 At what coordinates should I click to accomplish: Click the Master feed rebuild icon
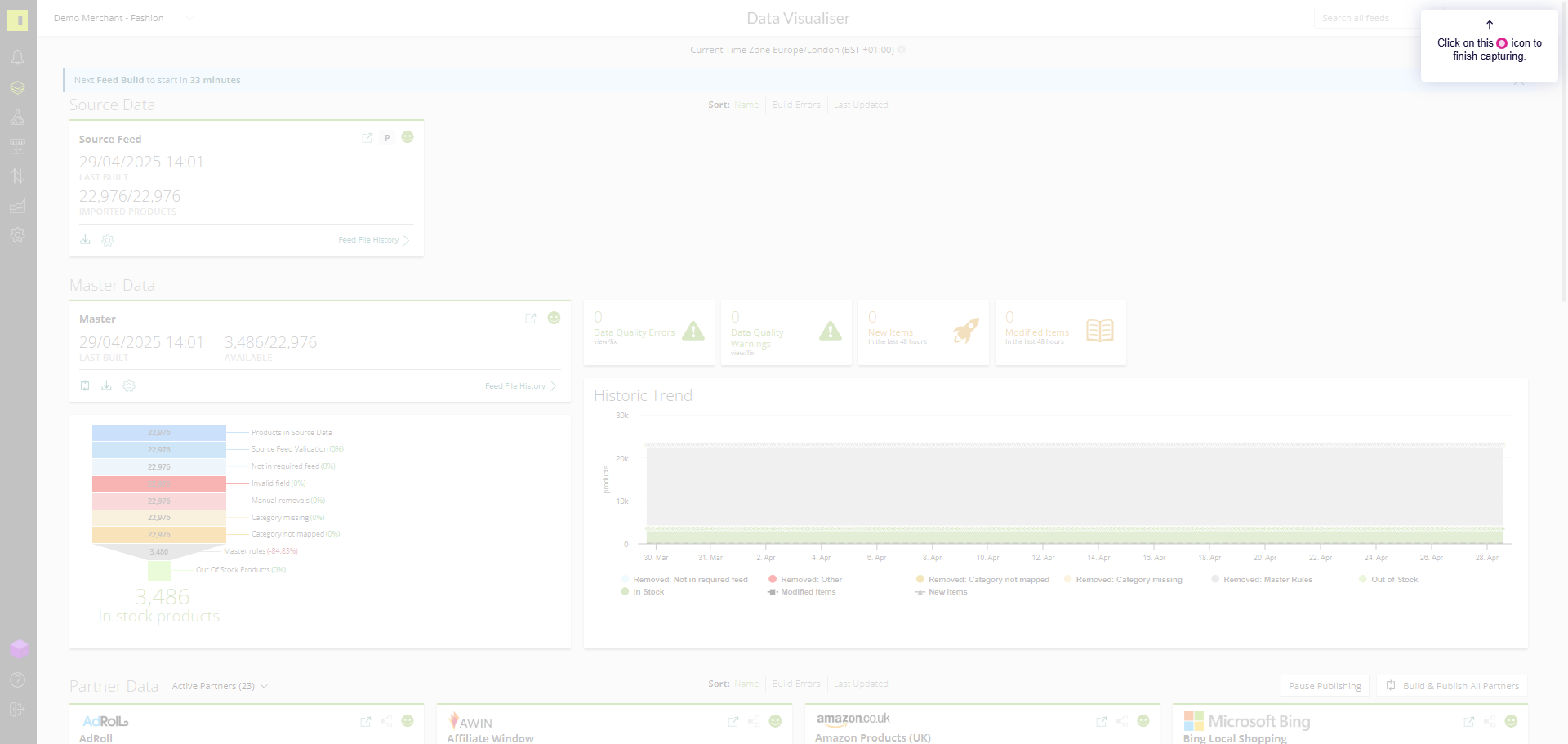click(85, 385)
